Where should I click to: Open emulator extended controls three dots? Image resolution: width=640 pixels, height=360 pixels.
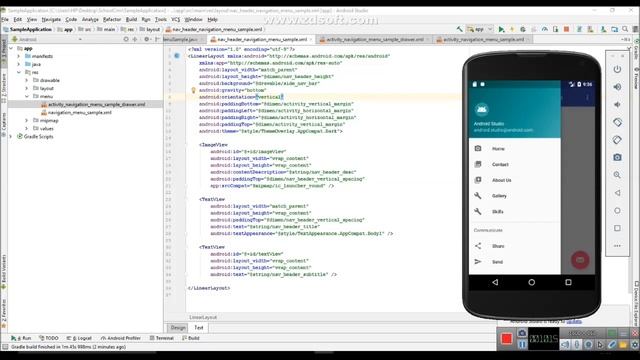pos(617,246)
